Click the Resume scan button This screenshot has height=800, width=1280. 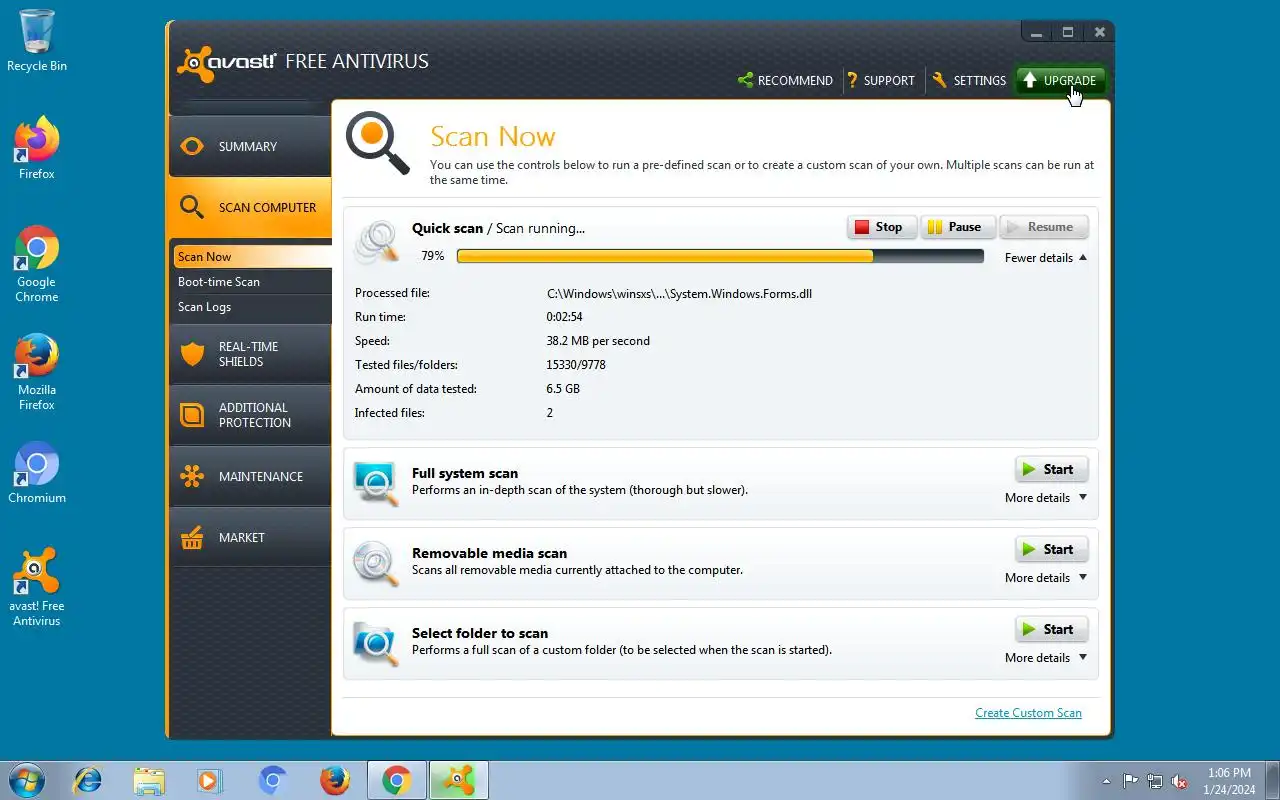click(1043, 227)
